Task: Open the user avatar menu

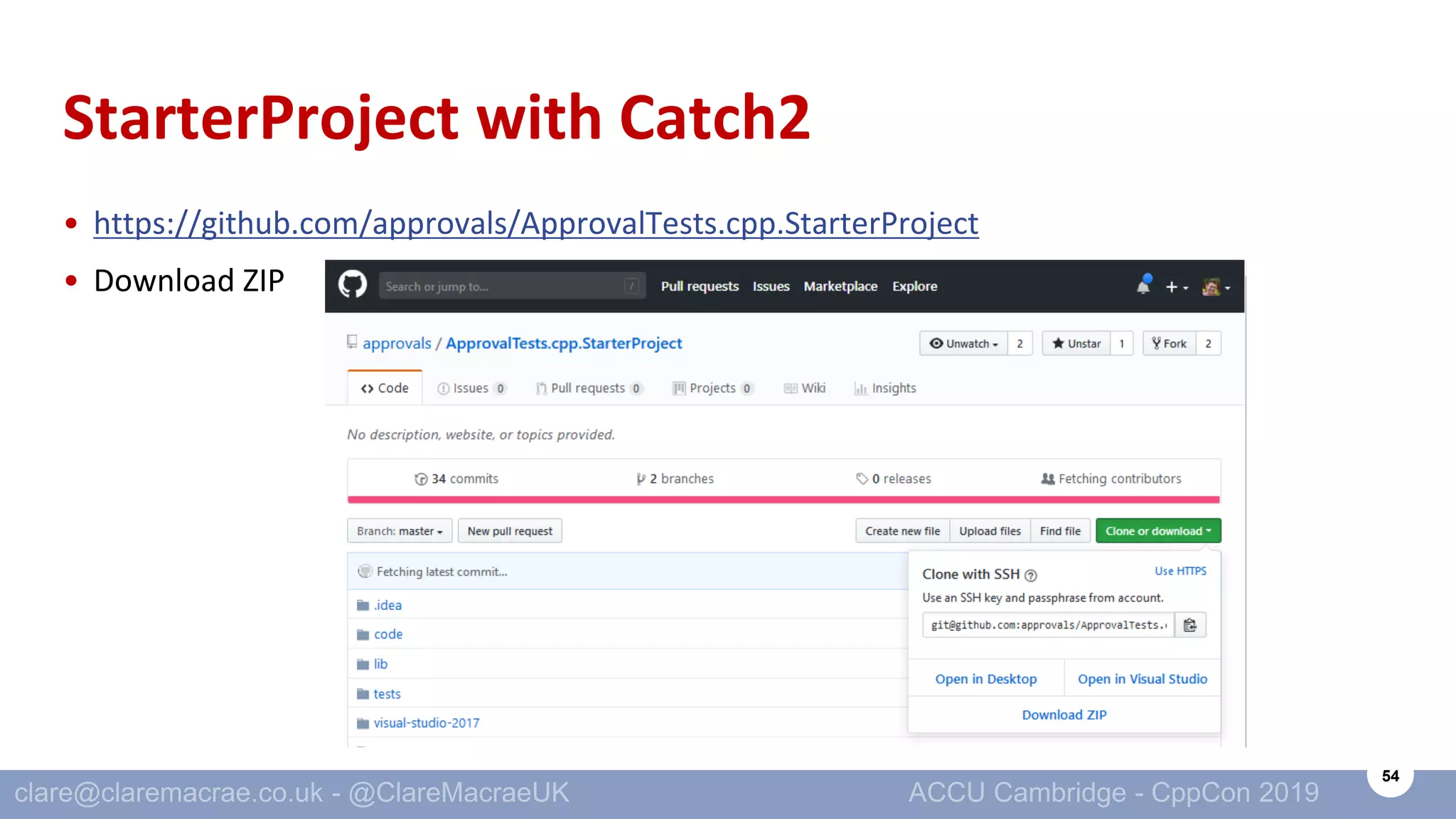Action: (1216, 287)
